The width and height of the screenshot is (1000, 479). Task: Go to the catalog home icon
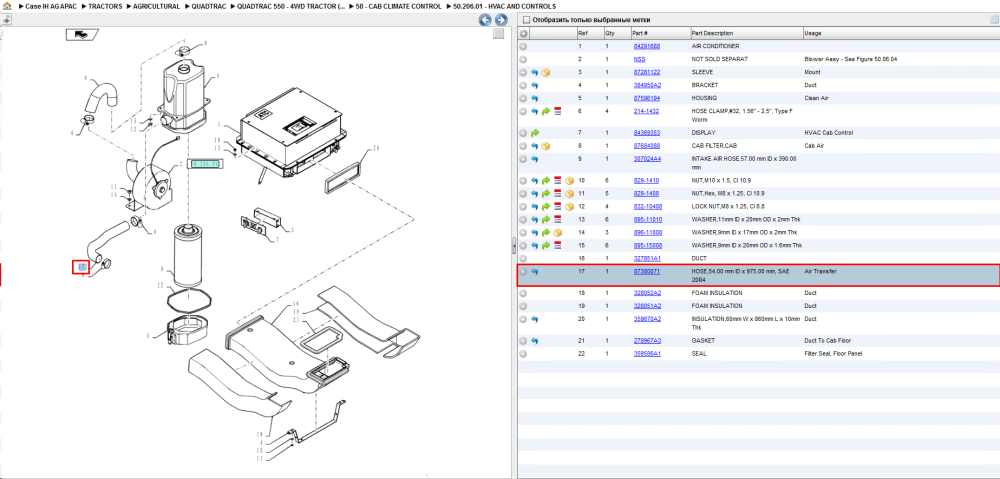click(x=6, y=6)
